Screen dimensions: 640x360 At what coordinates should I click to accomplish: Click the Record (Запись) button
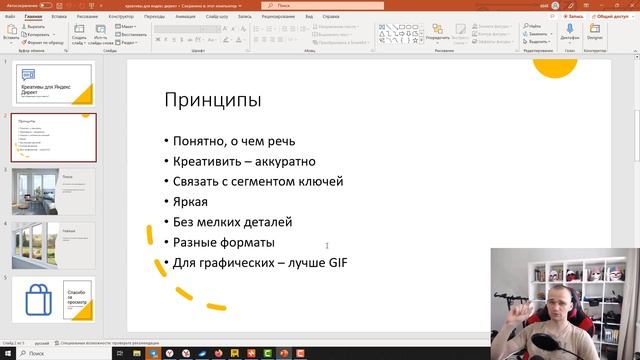point(573,16)
